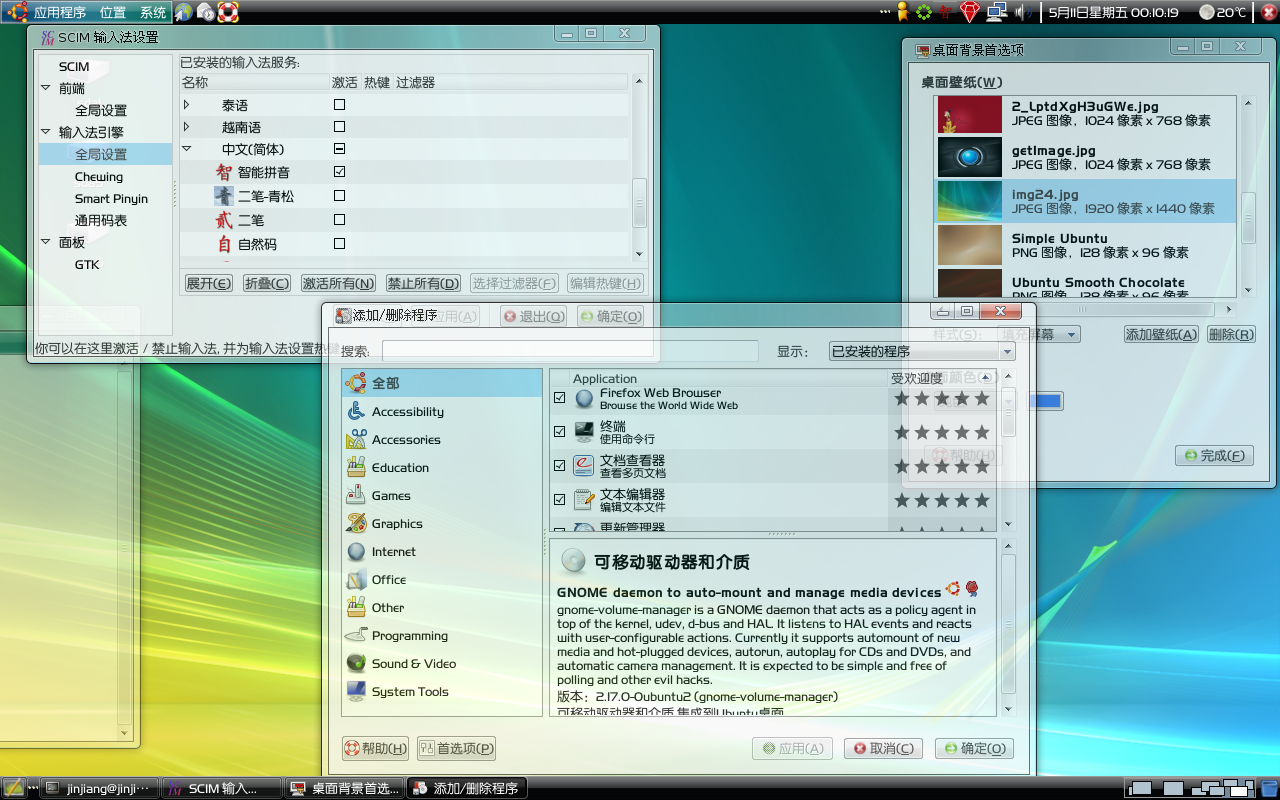Click the application list vertical scrollbar
The width and height of the screenshot is (1280, 800).
1008,450
